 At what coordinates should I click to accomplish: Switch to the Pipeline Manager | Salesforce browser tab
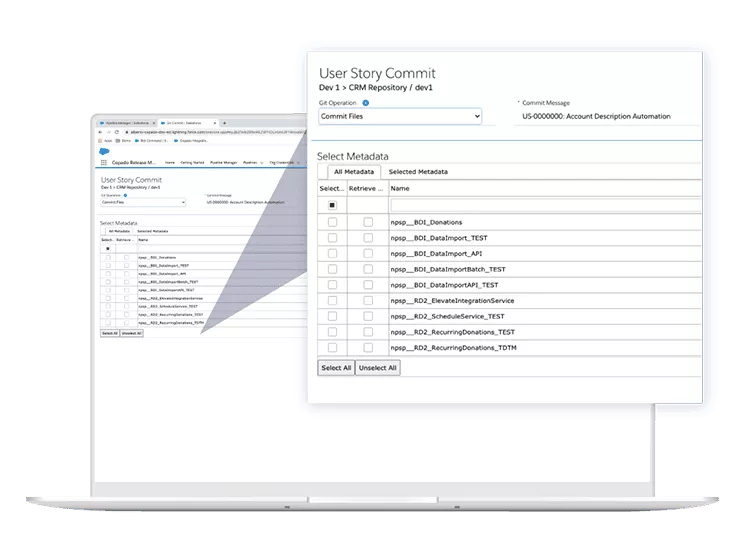pyautogui.click(x=126, y=123)
